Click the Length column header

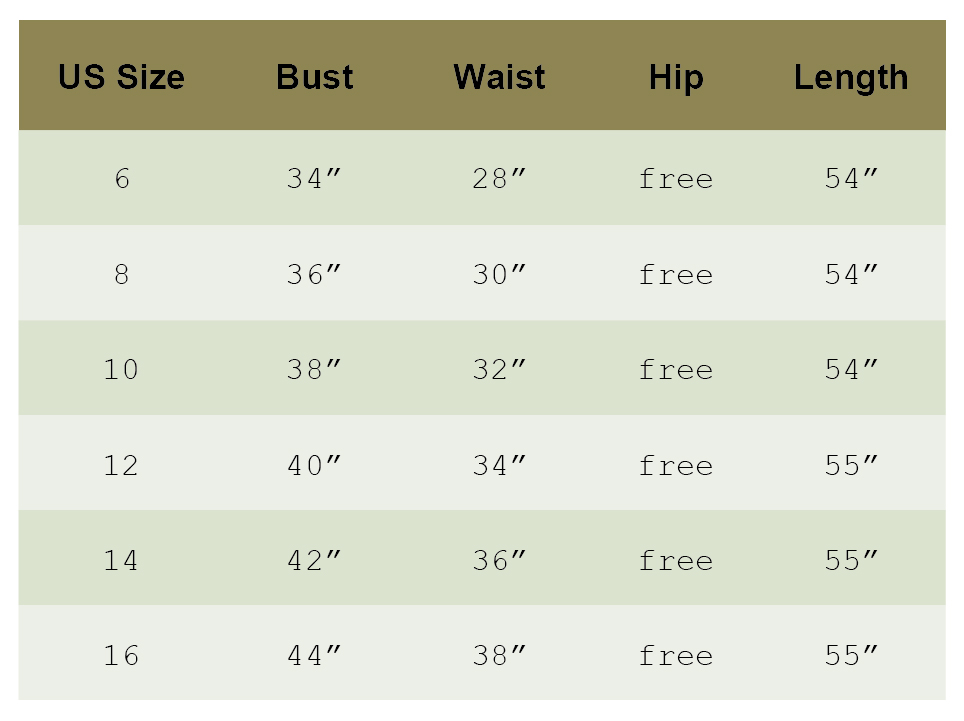coord(851,77)
